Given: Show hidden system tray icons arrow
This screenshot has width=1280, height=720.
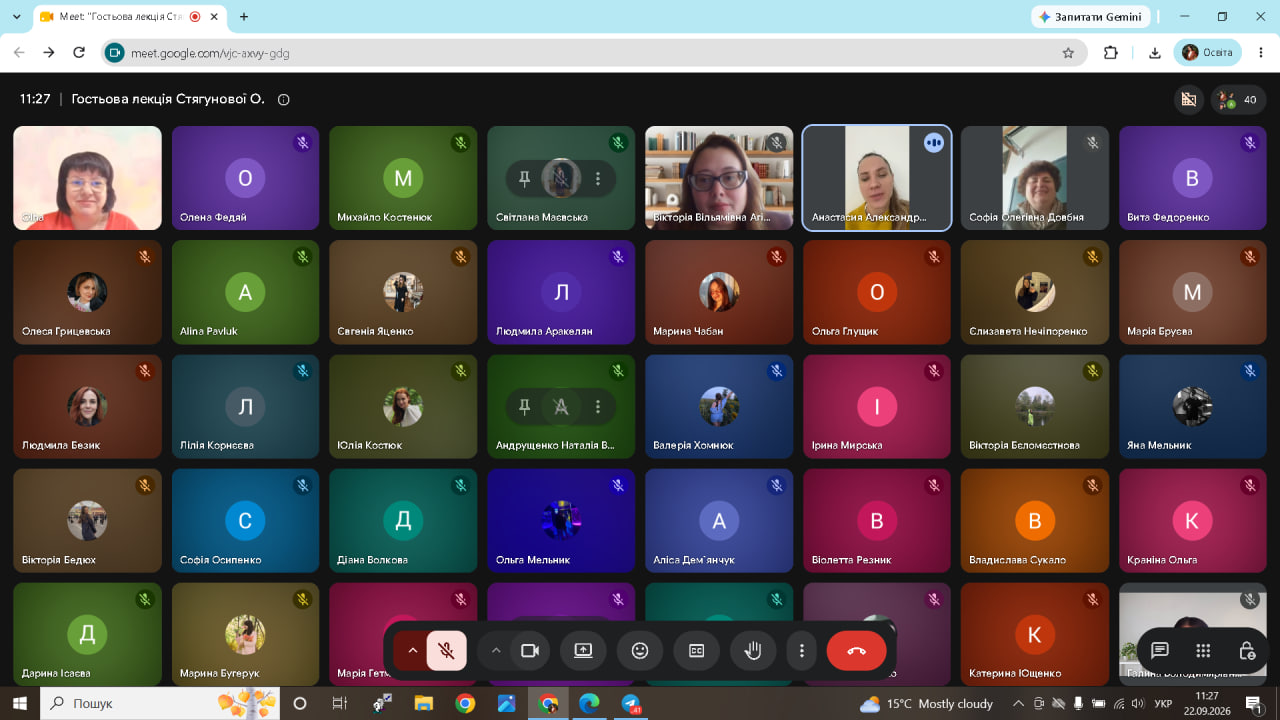Looking at the screenshot, I should (x=1018, y=704).
